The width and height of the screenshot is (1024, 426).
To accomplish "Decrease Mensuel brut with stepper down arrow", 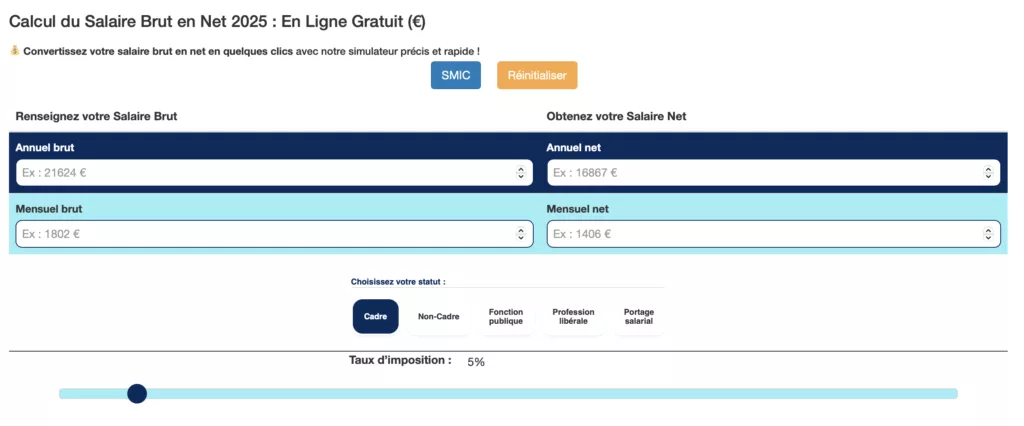I will (x=520, y=238).
